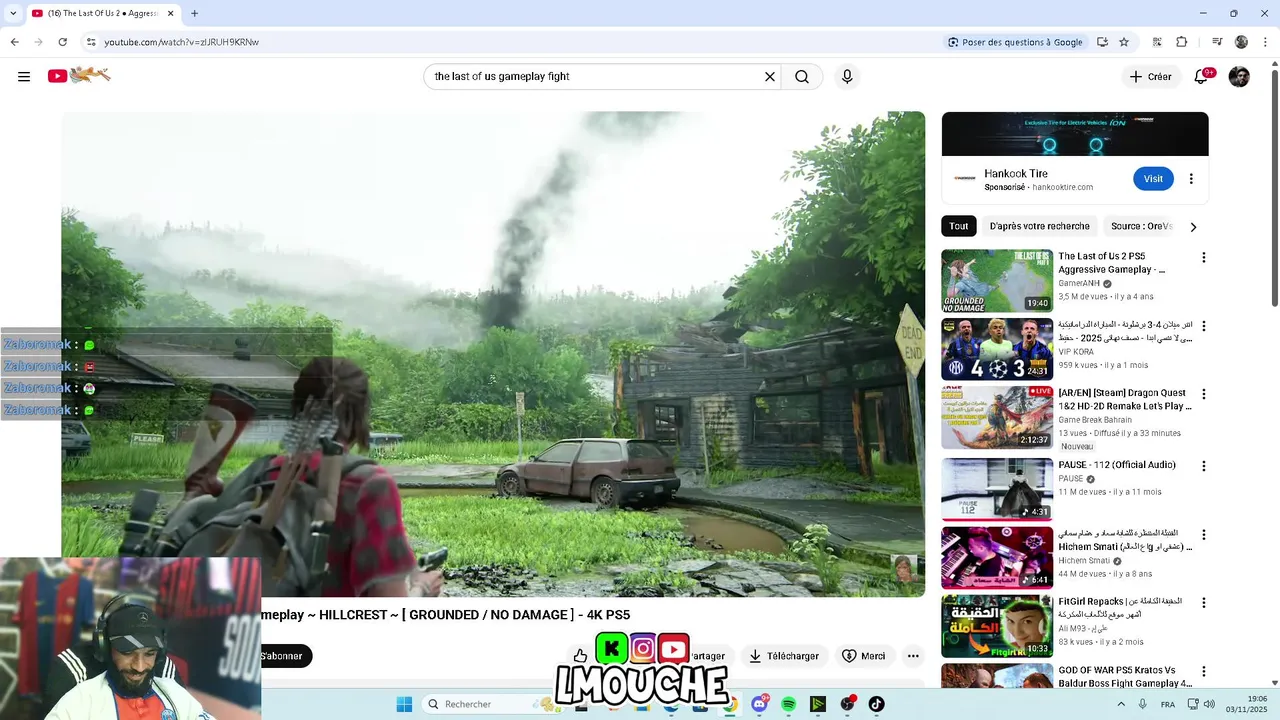Viewport: 1280px width, 720px height.
Task: Clear the search query with the X icon
Action: (770, 77)
